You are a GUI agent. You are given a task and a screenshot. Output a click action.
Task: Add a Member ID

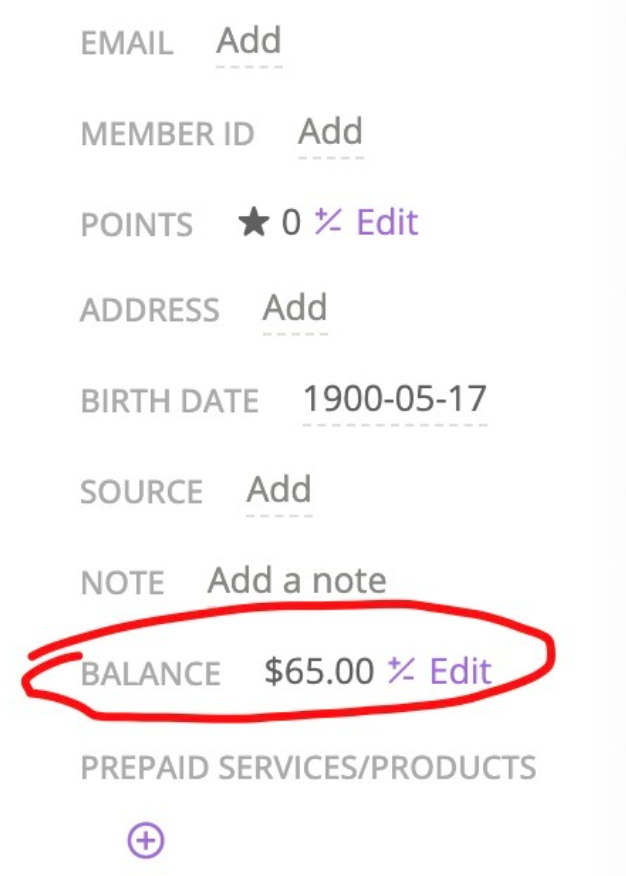coord(330,131)
